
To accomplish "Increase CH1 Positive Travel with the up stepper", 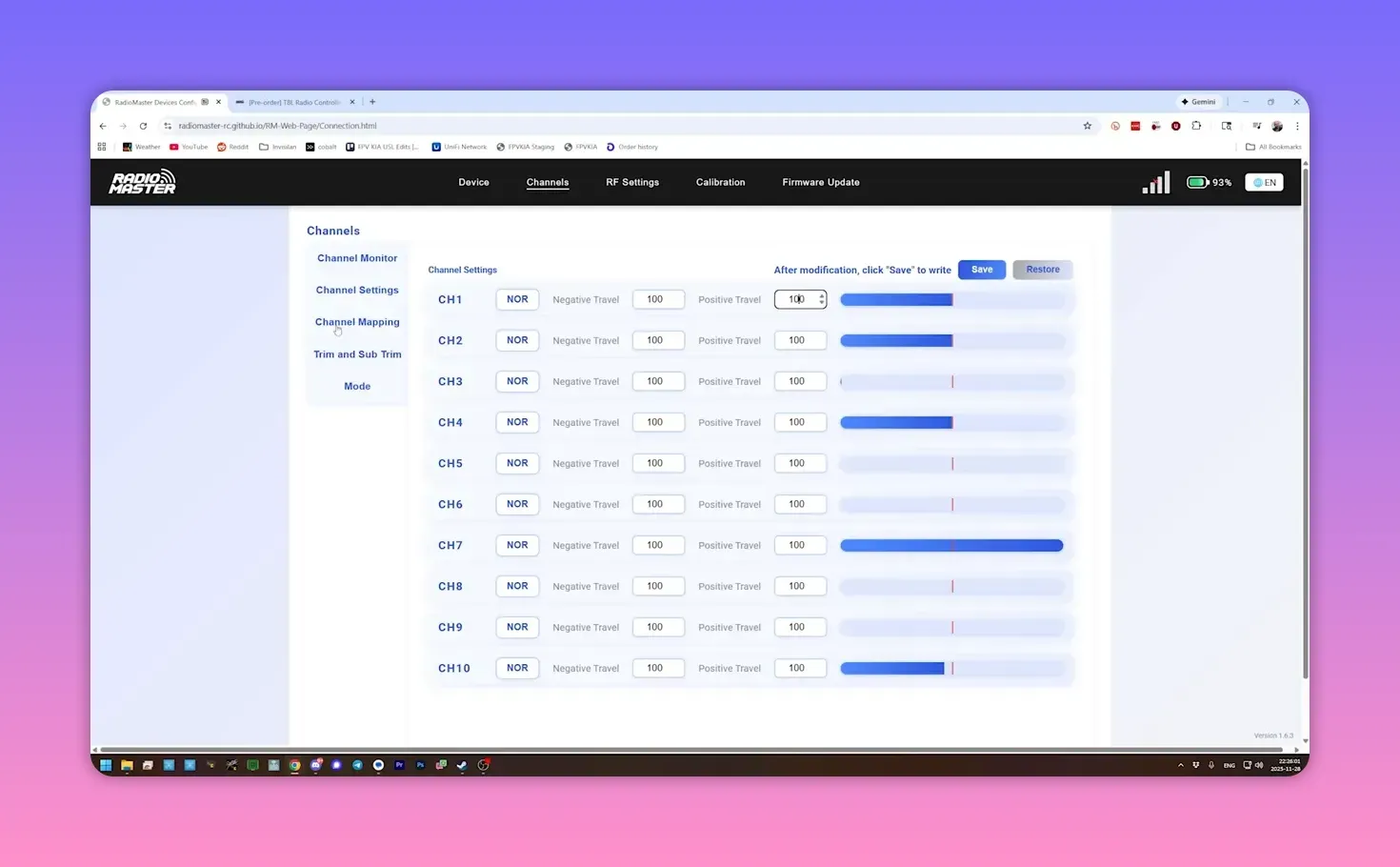I will [821, 295].
